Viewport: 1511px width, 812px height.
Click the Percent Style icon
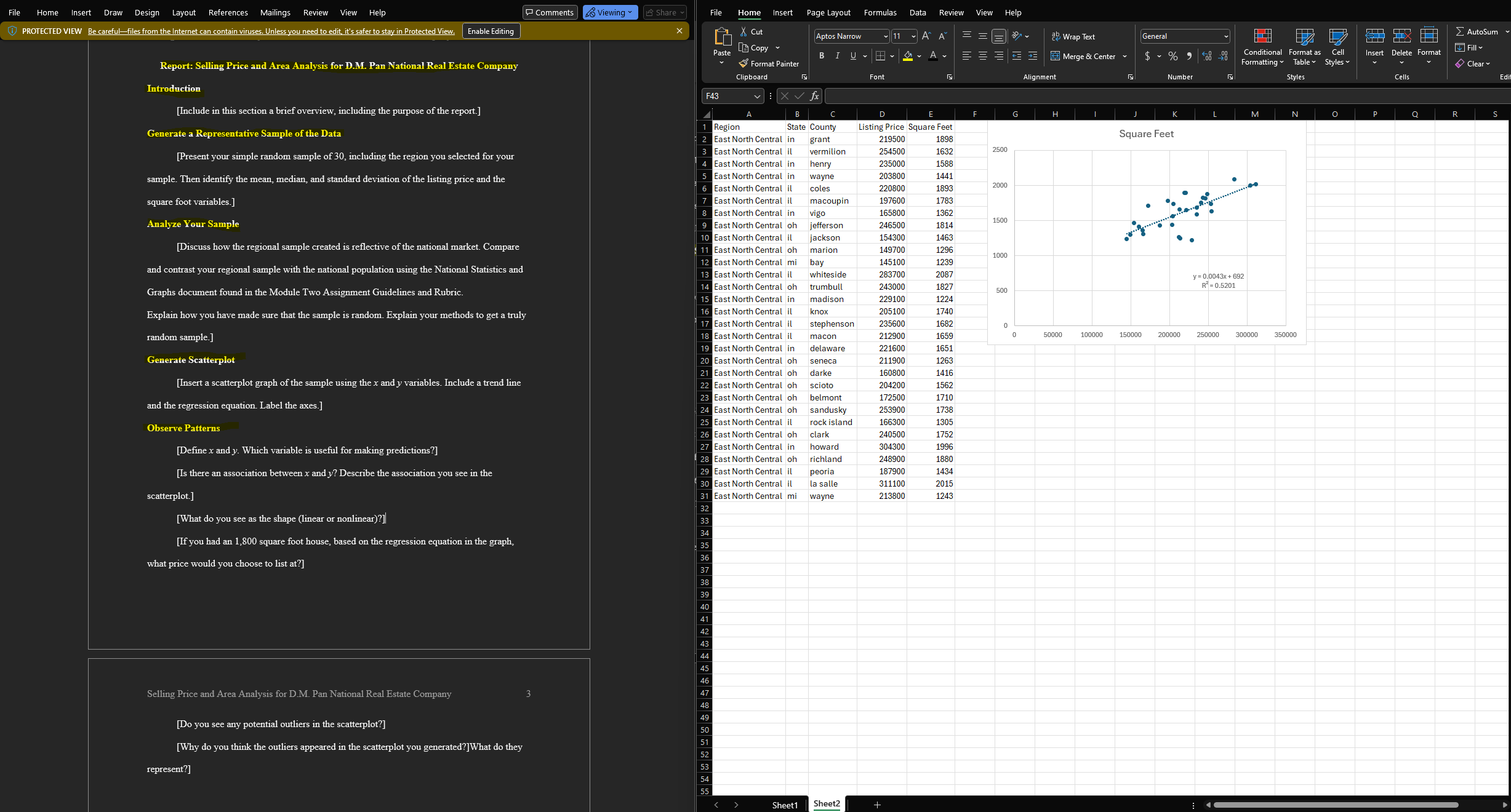pyautogui.click(x=1173, y=56)
